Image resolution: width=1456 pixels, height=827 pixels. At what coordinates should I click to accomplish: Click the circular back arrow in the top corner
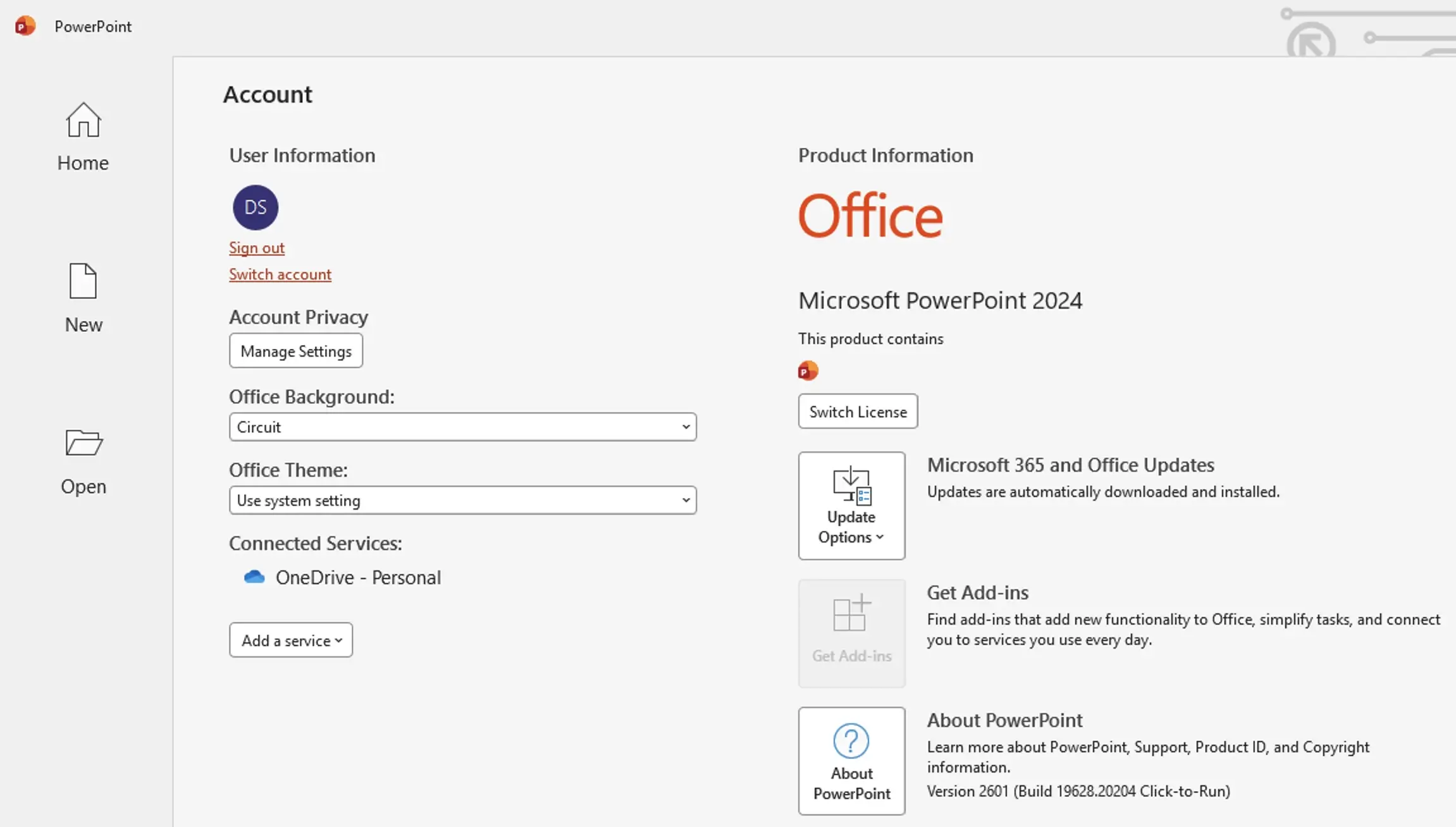(1311, 43)
